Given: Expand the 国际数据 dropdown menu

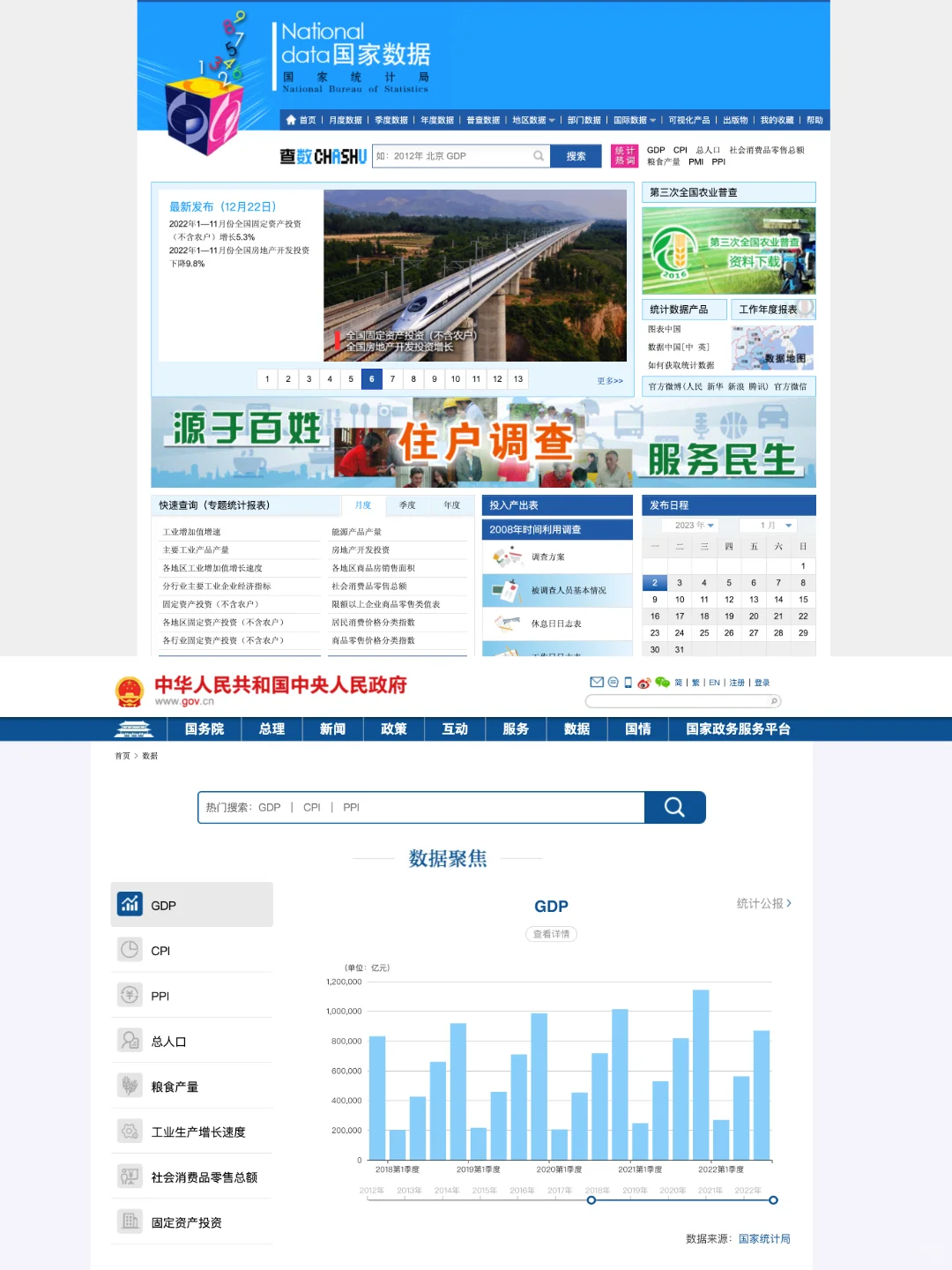Looking at the screenshot, I should click(633, 119).
